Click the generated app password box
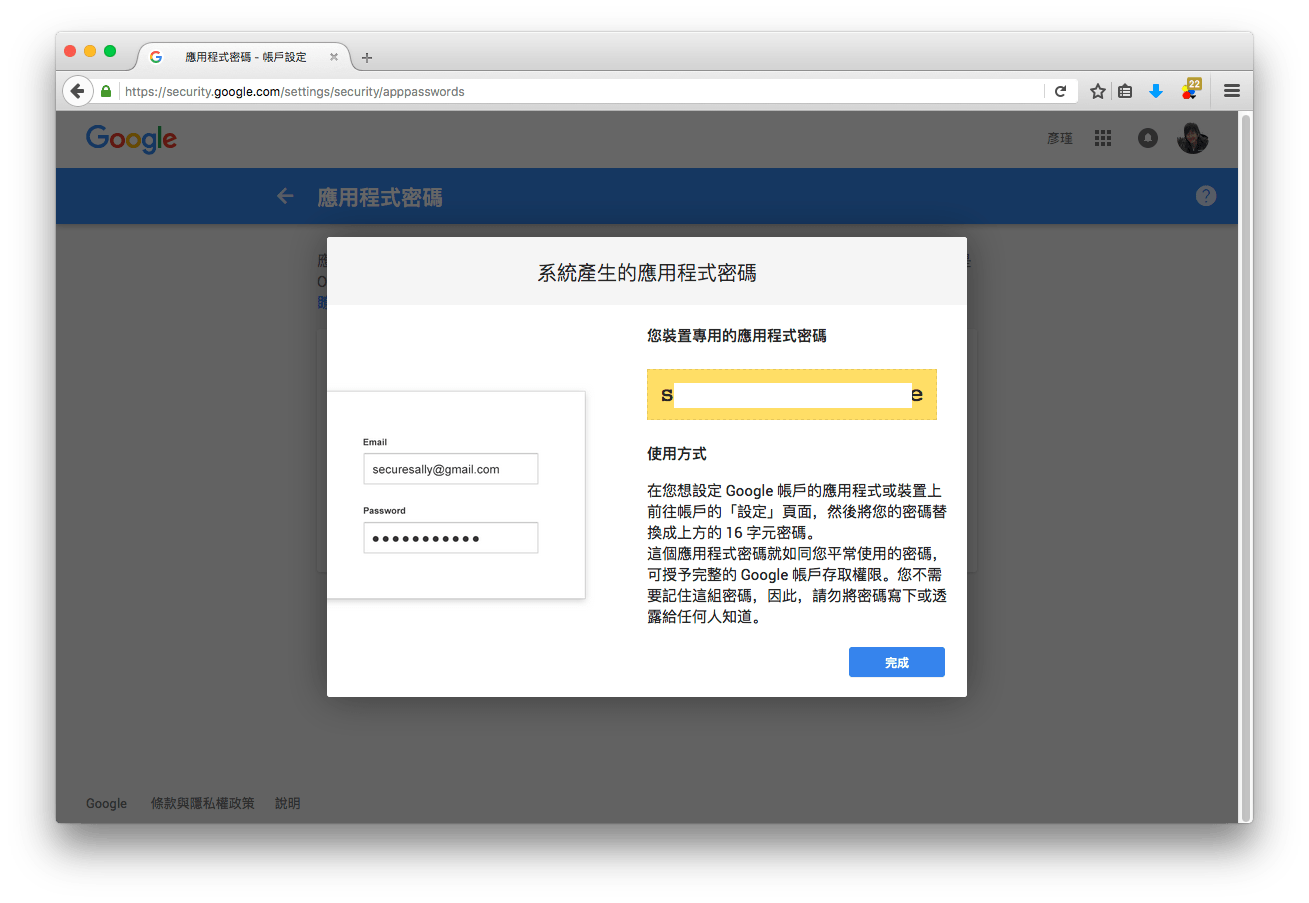The image size is (1309, 903). point(791,394)
